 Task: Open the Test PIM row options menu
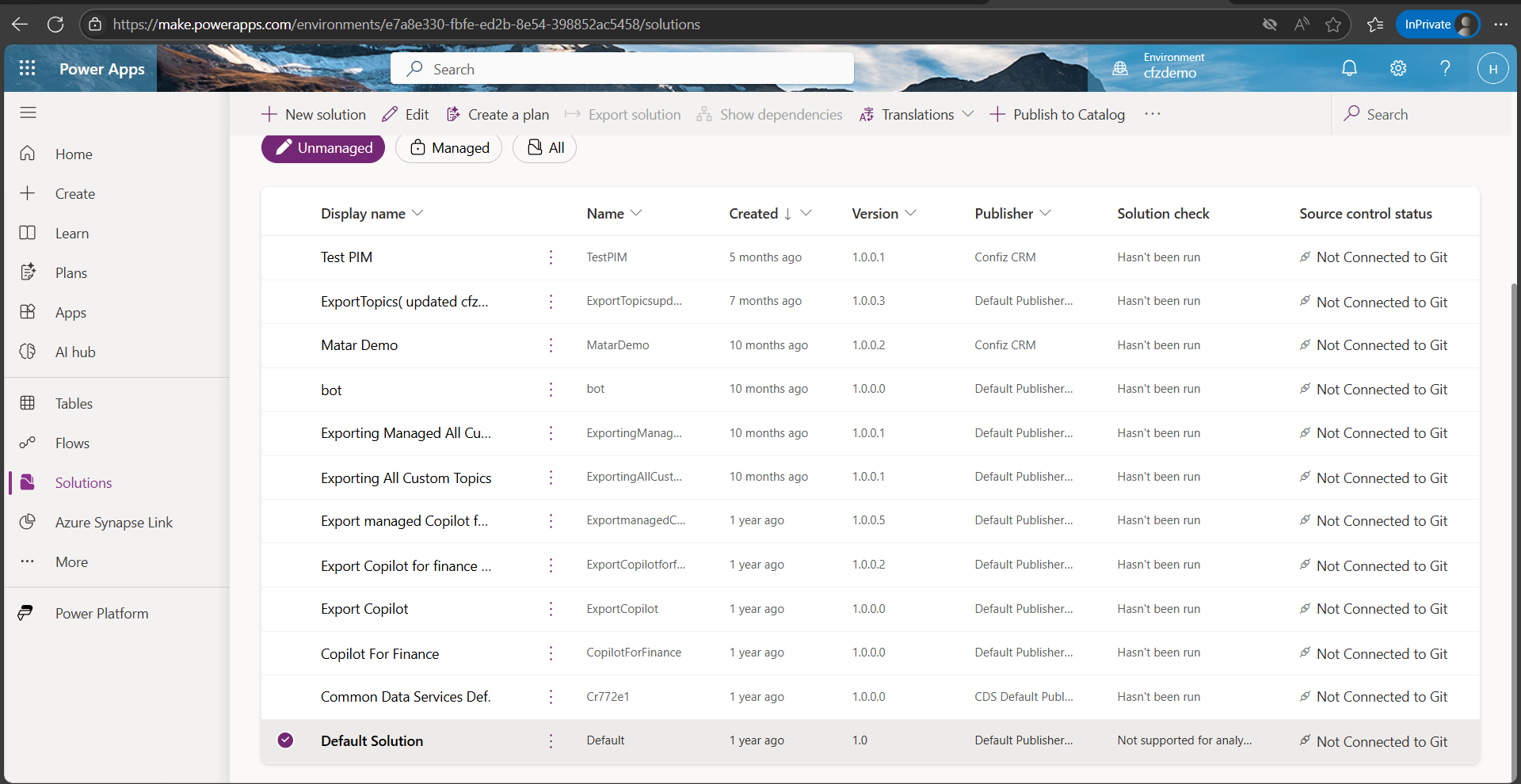pos(551,257)
